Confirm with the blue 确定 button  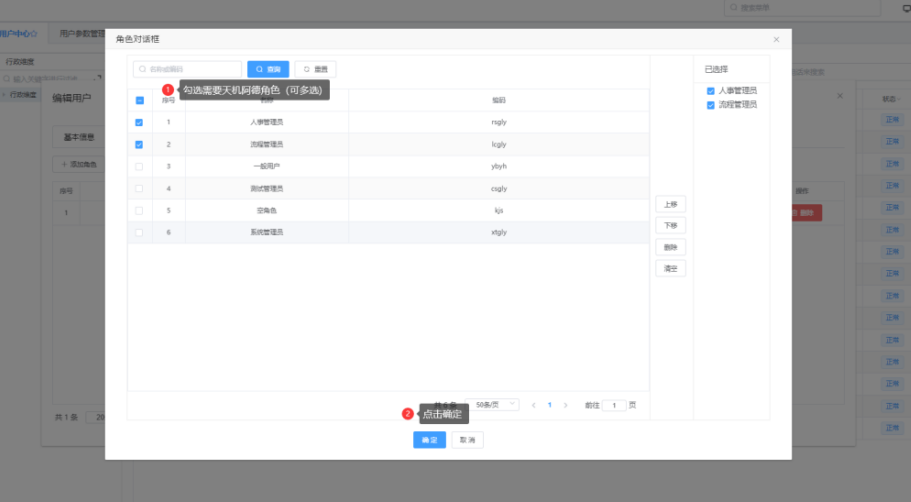(x=429, y=440)
